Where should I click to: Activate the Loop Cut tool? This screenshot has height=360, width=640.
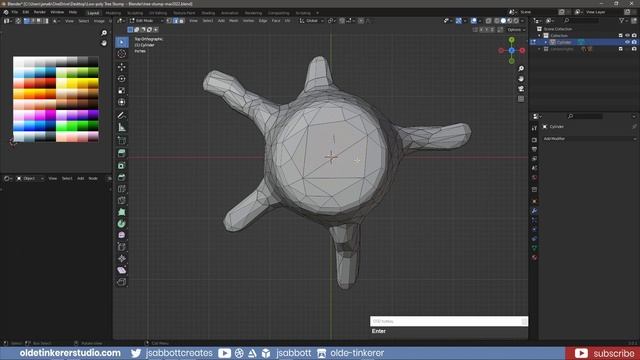pyautogui.click(x=122, y=189)
